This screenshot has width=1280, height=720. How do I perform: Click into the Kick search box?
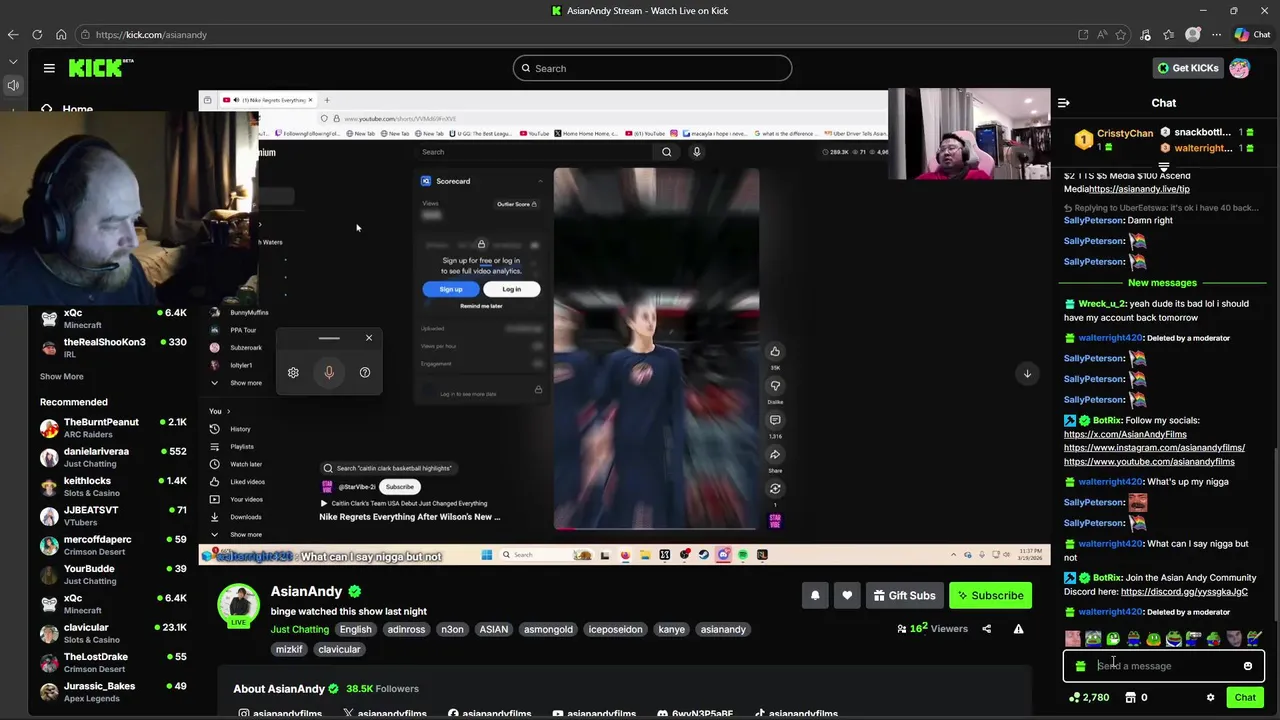pyautogui.click(x=652, y=68)
